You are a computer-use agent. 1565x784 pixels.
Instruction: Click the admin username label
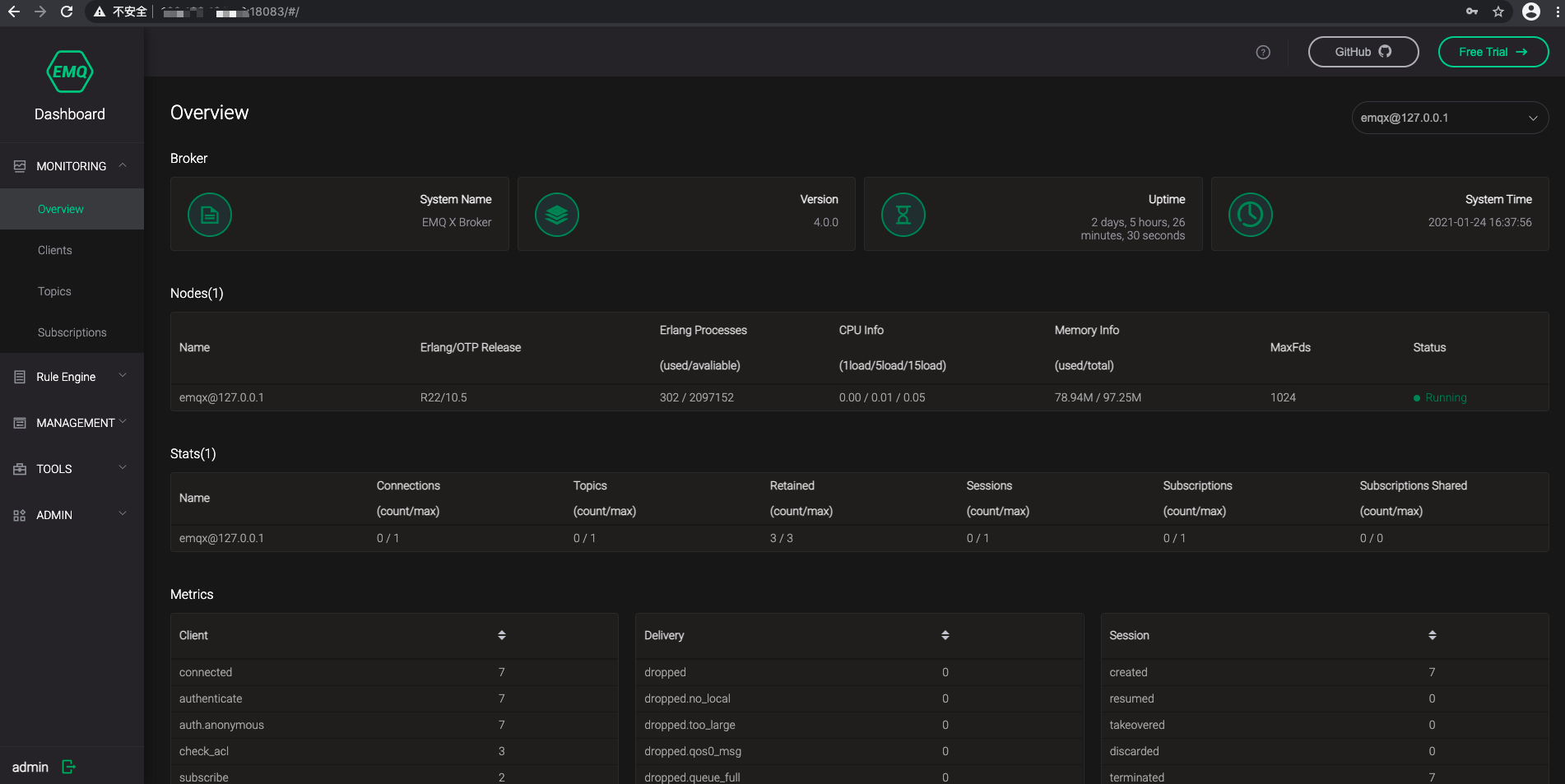(30, 767)
